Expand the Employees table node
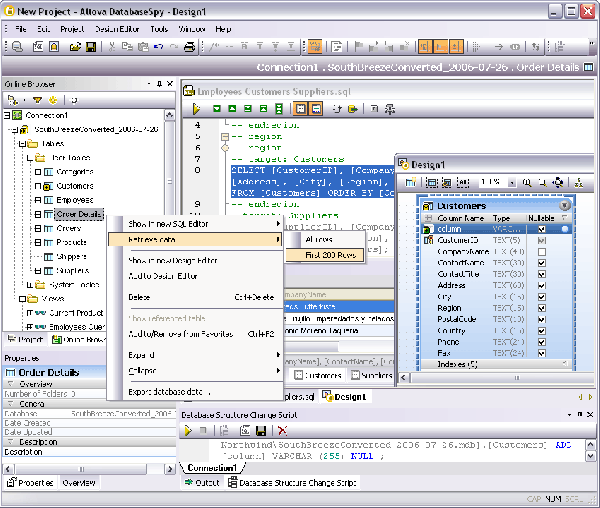The height and width of the screenshot is (508, 600). [x=36, y=200]
